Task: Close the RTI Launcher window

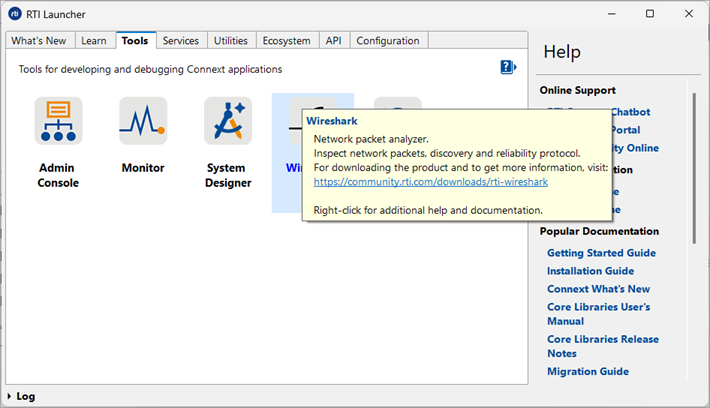Action: [x=689, y=14]
